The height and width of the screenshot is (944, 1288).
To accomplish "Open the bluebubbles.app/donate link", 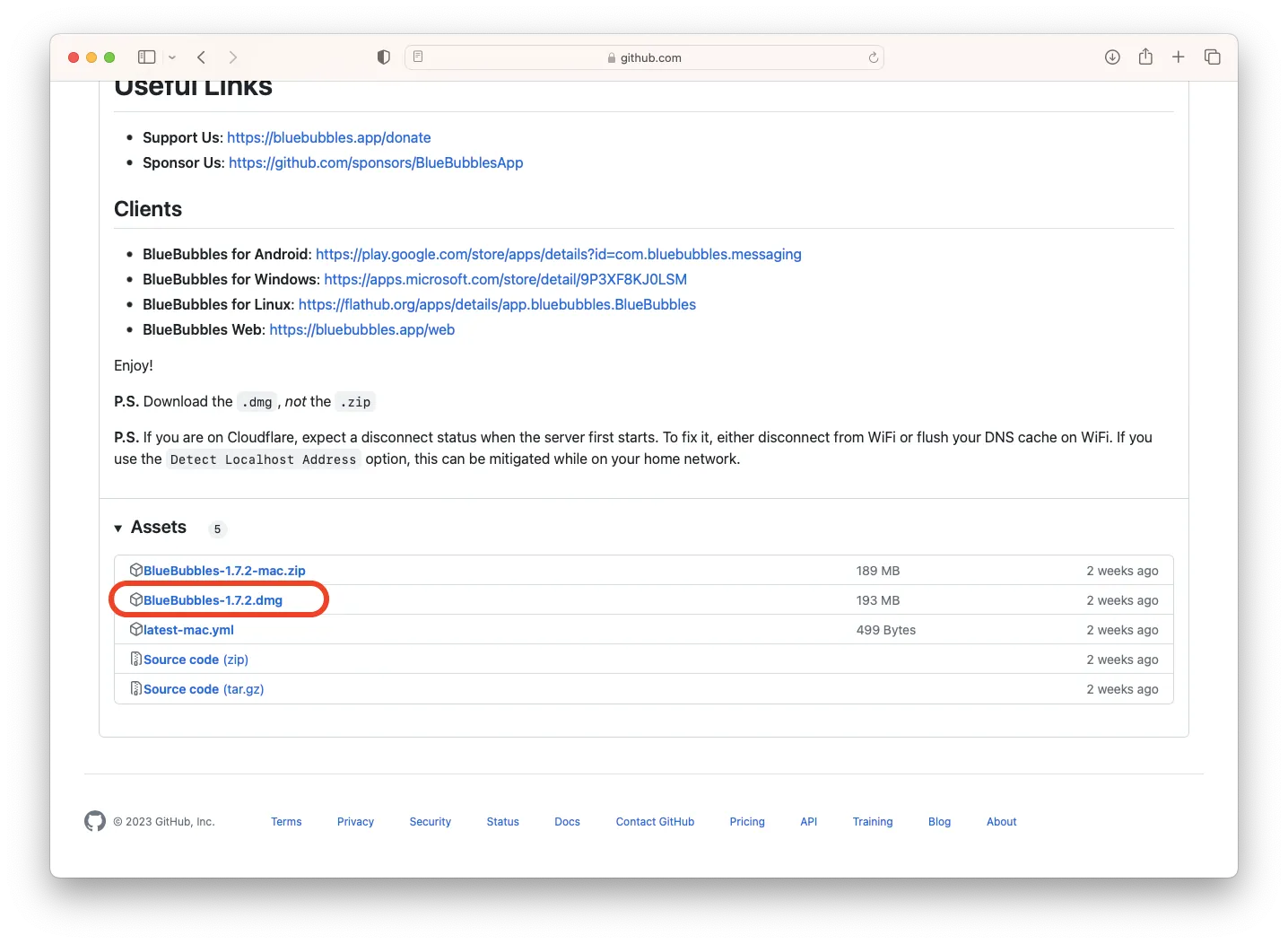I will tap(329, 137).
